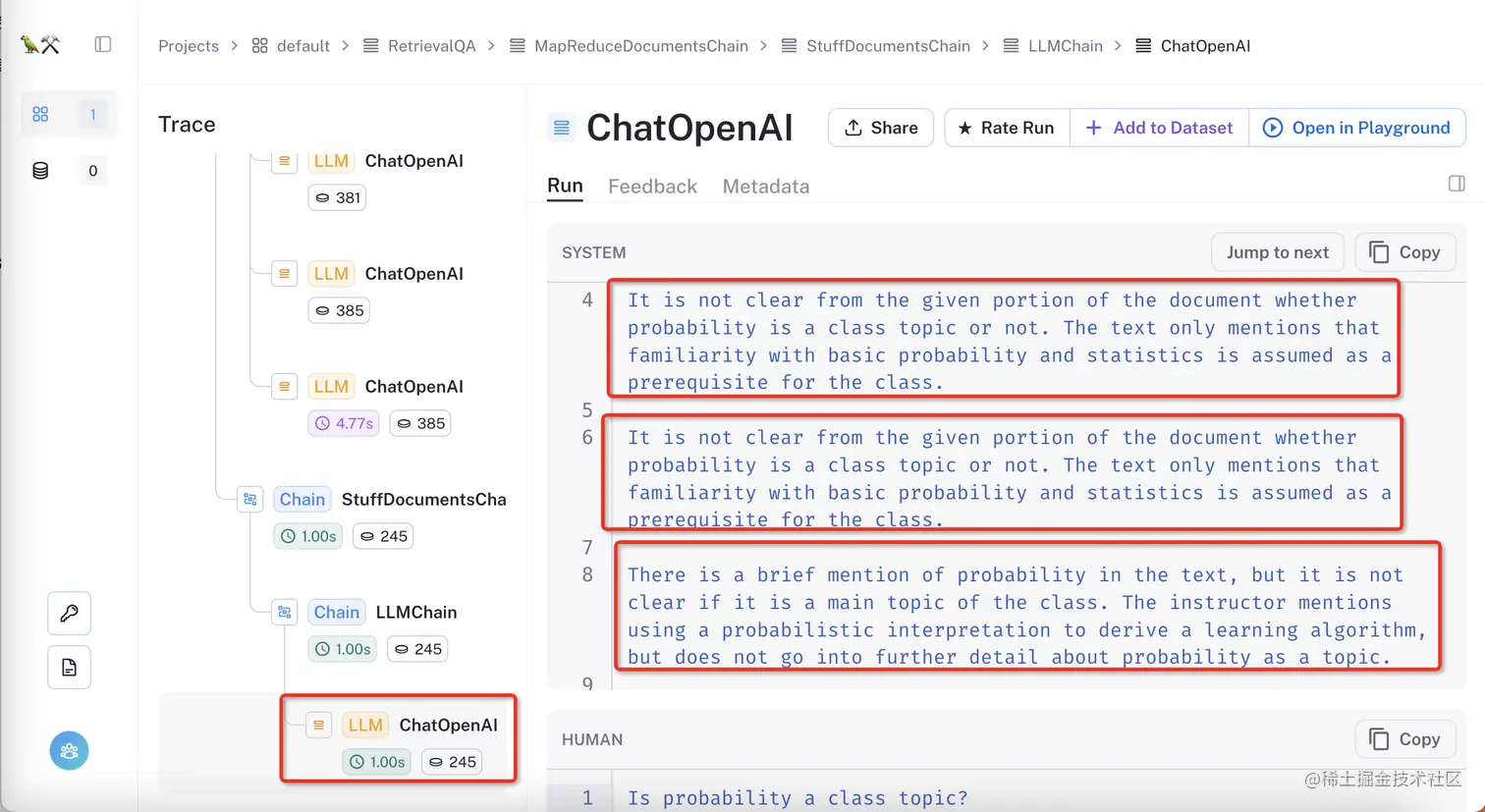Click the blue user avatar icon

[69, 751]
